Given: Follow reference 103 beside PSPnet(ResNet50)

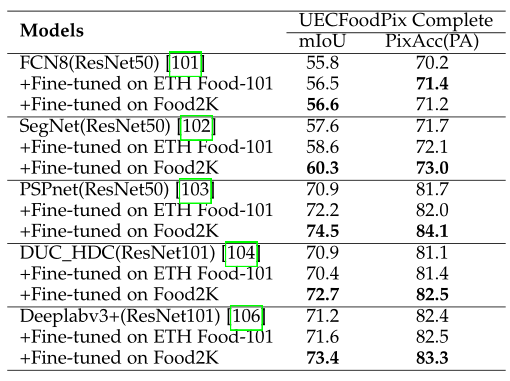Looking at the screenshot, I should coord(195,191).
